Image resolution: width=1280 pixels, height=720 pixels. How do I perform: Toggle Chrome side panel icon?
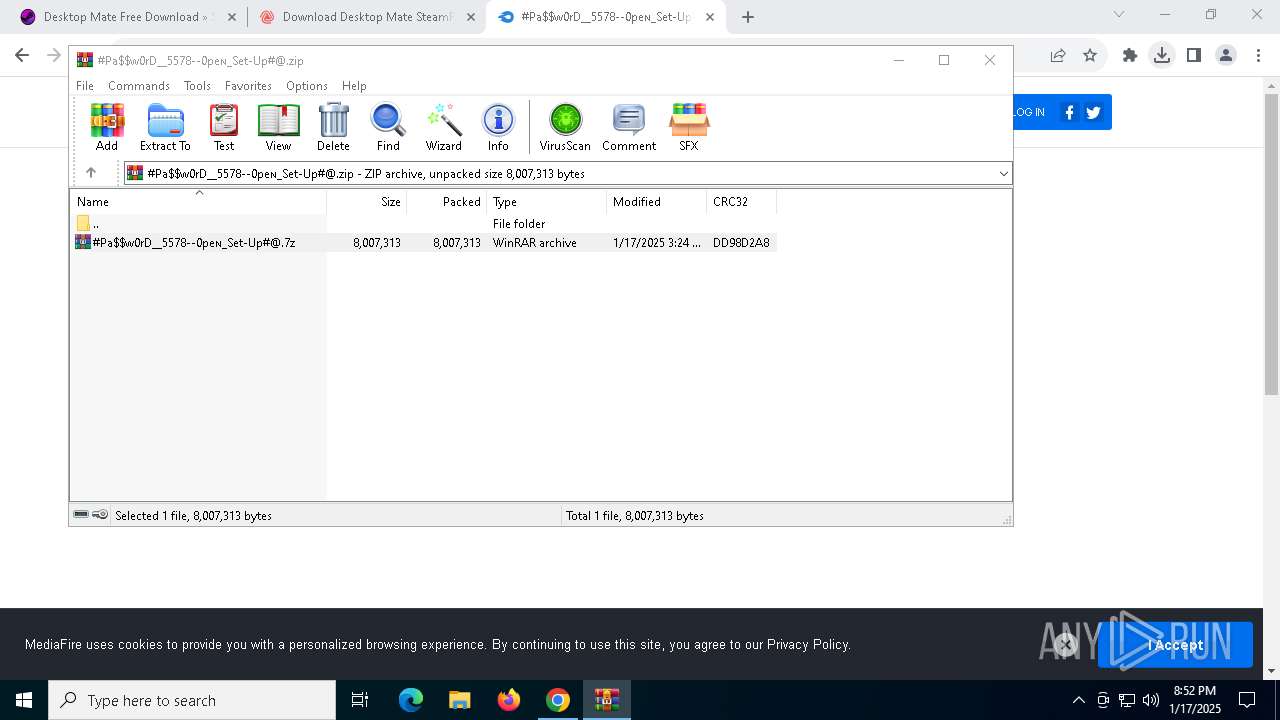(1193, 56)
